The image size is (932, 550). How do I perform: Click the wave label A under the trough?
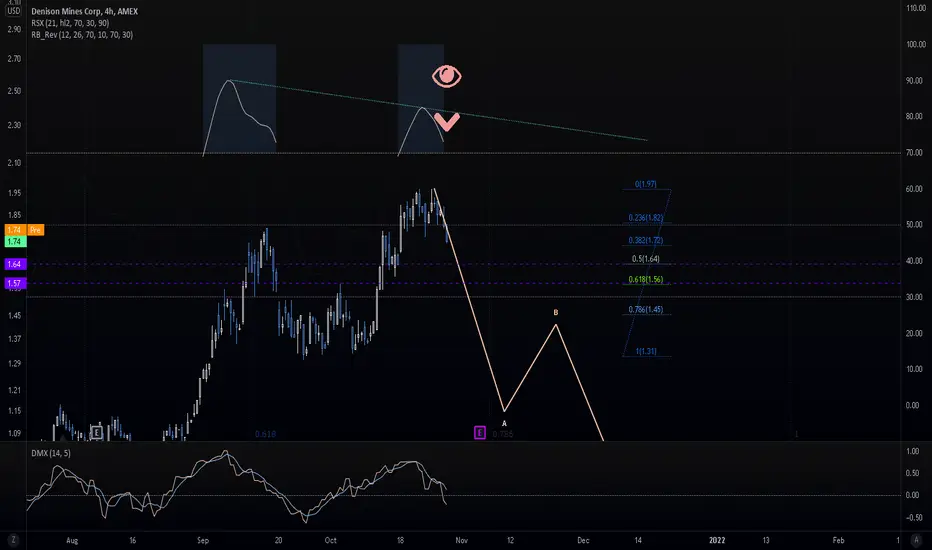tap(504, 423)
